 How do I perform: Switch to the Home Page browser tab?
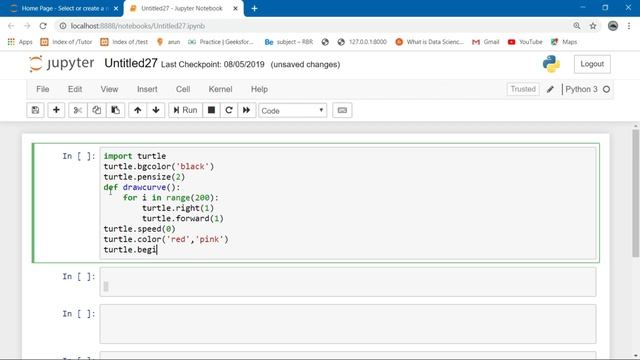61,8
